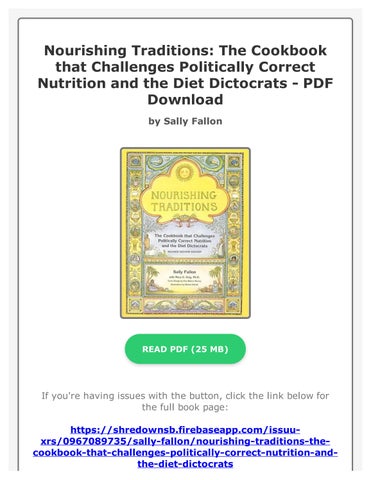Click the link's final line the-diet-dictocrats

point(185,464)
